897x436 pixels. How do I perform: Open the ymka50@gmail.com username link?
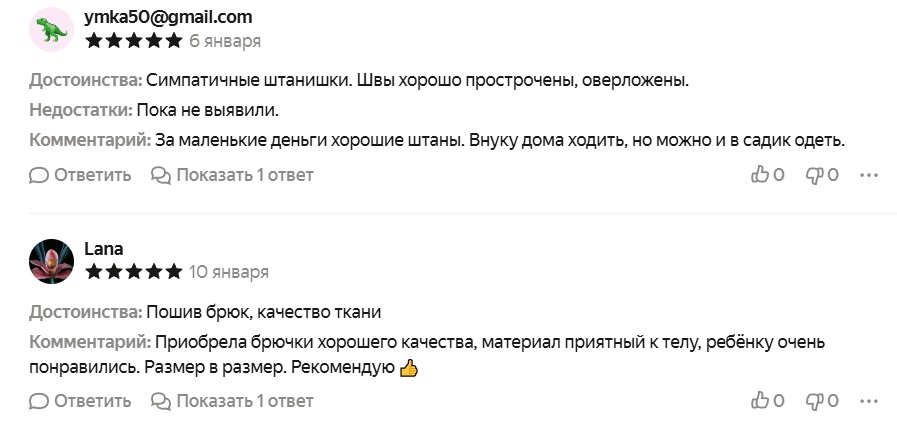[168, 17]
